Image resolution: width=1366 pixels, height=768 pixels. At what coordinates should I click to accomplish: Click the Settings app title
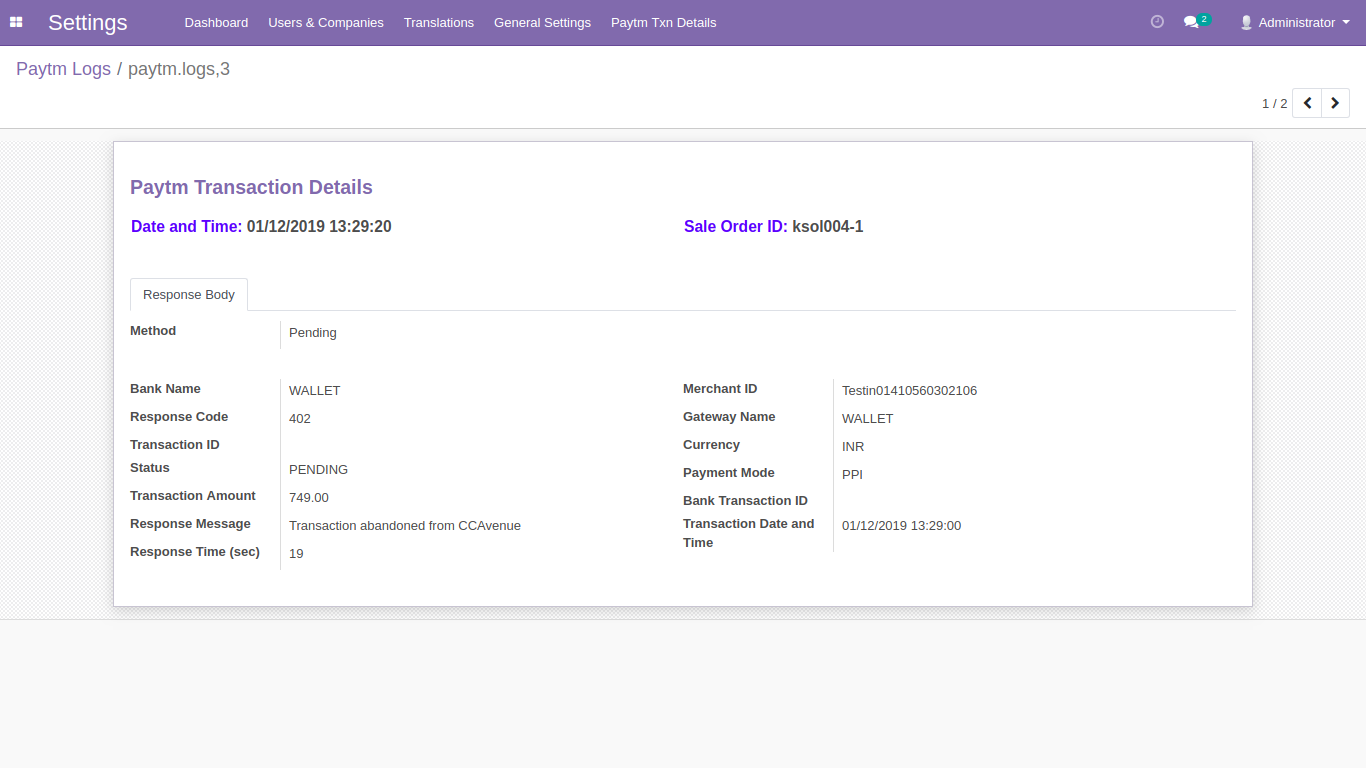point(88,22)
